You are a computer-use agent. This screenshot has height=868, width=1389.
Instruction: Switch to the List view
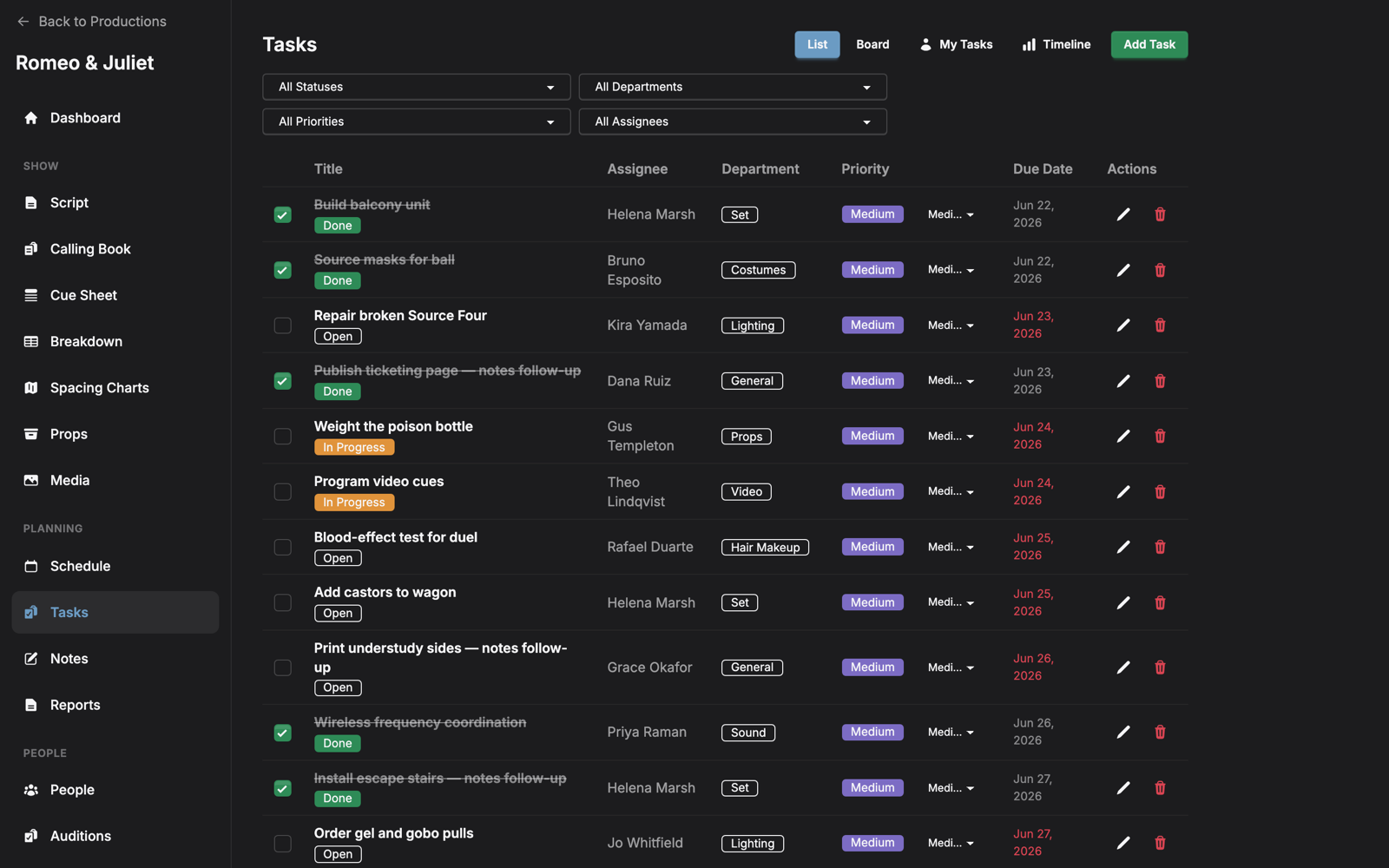pos(817,44)
